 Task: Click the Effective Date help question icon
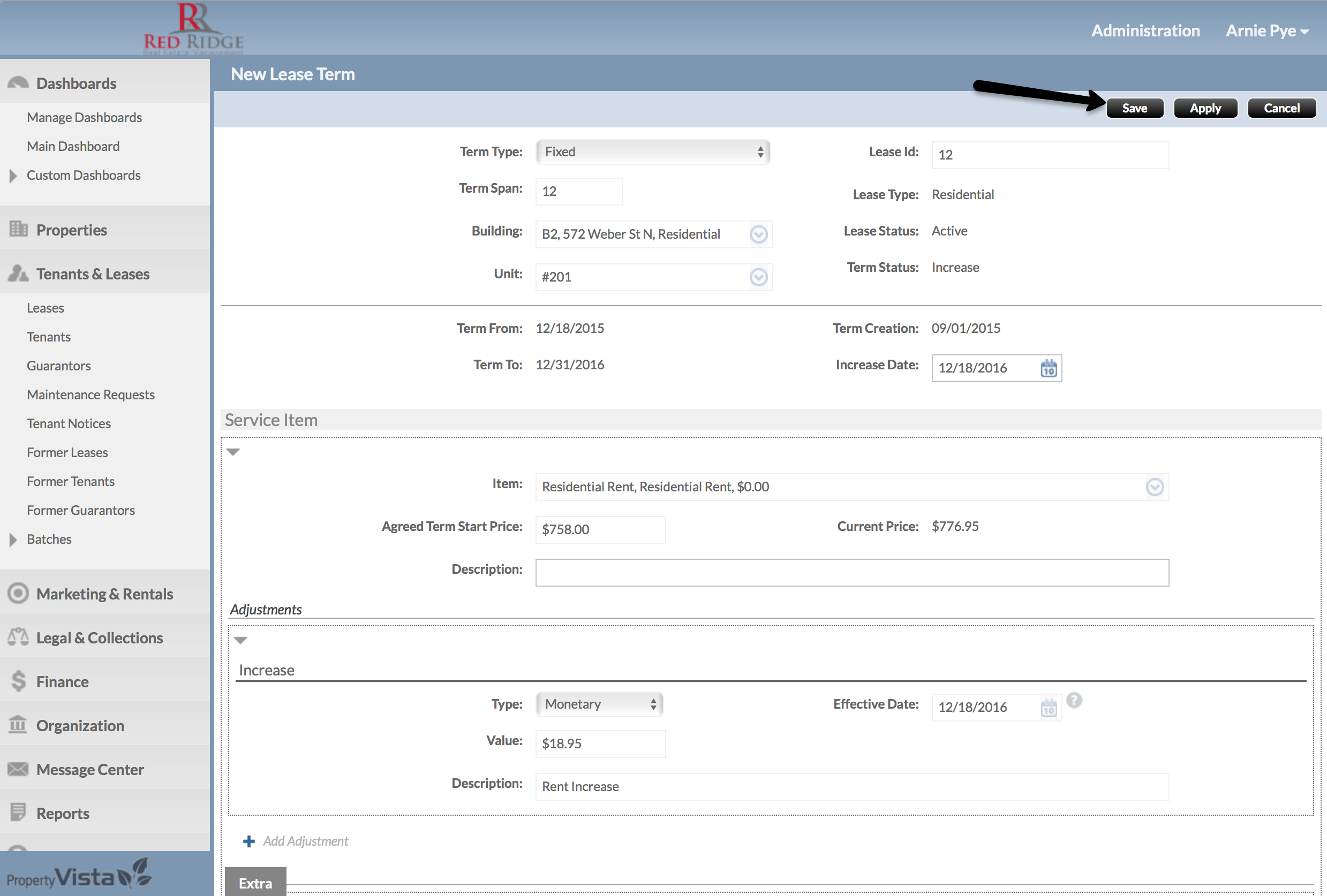1074,700
